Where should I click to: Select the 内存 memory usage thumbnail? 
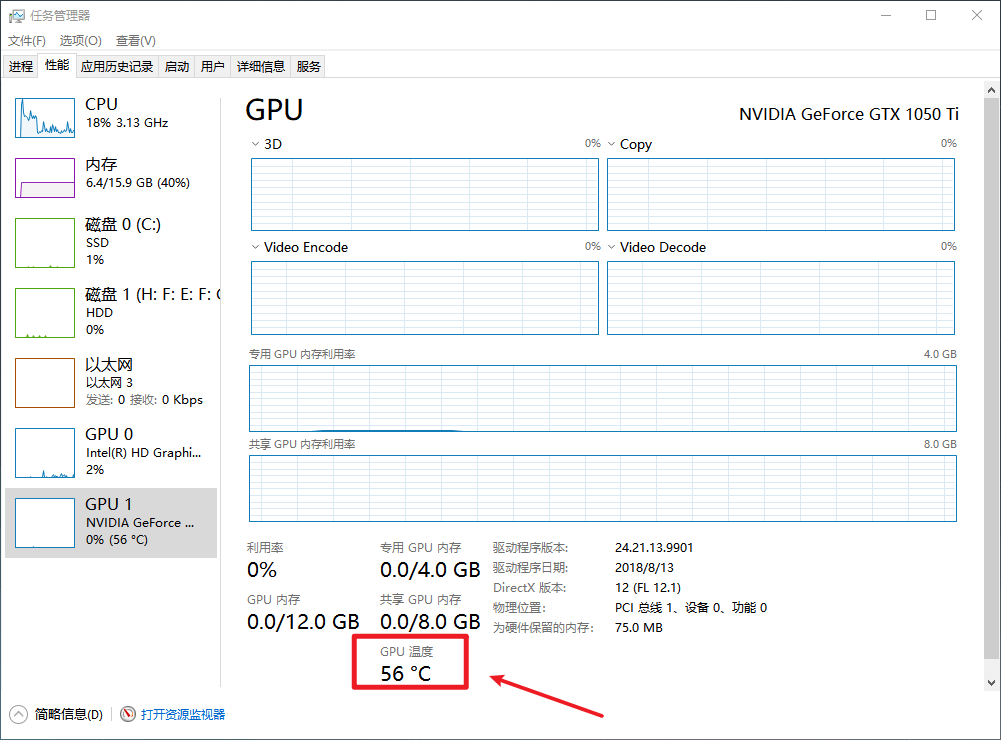pos(45,178)
